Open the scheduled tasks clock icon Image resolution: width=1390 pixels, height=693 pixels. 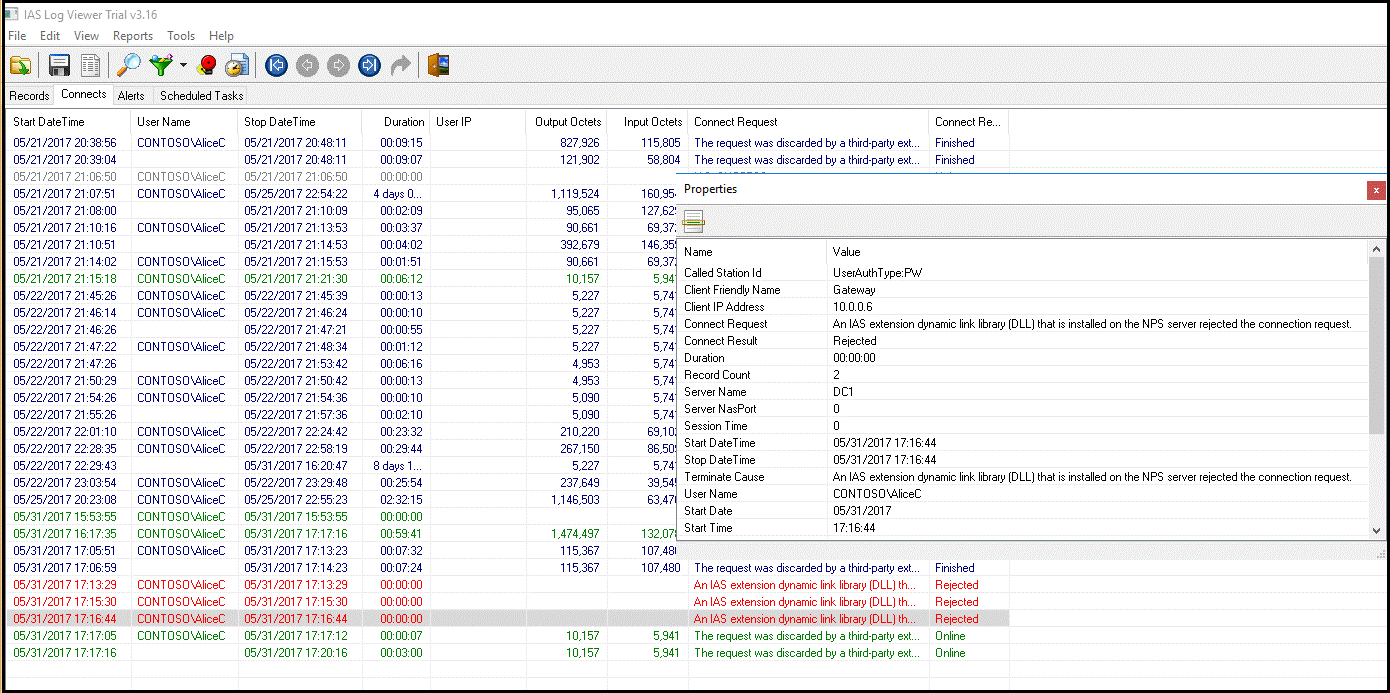coord(236,64)
